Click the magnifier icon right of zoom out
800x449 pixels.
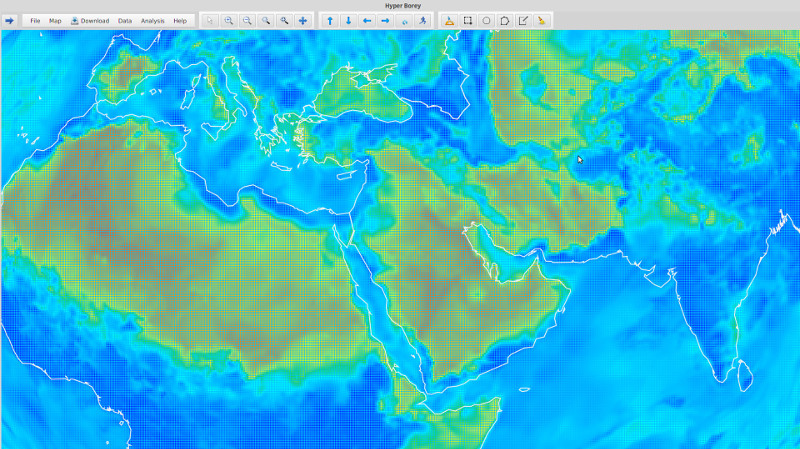[266, 21]
